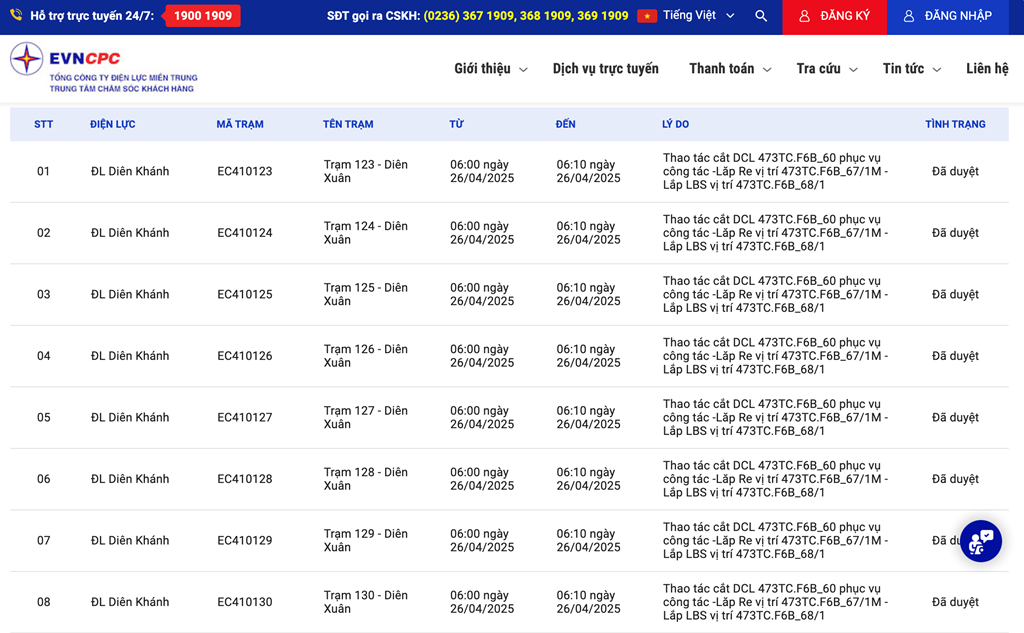Click start time cell in row 03
1024x633 pixels.
coord(482,294)
